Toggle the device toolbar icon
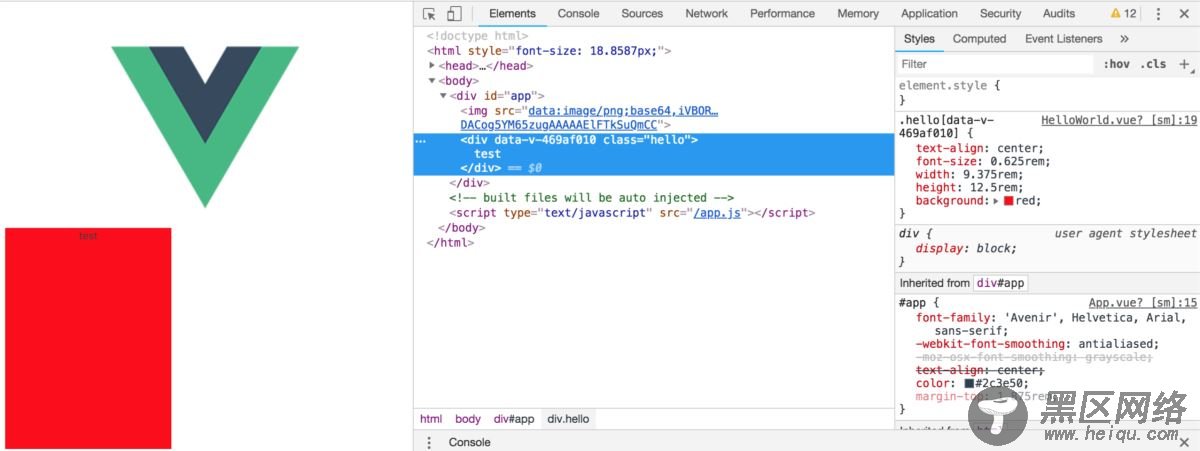Screen dimensions: 1200x451 454,14
